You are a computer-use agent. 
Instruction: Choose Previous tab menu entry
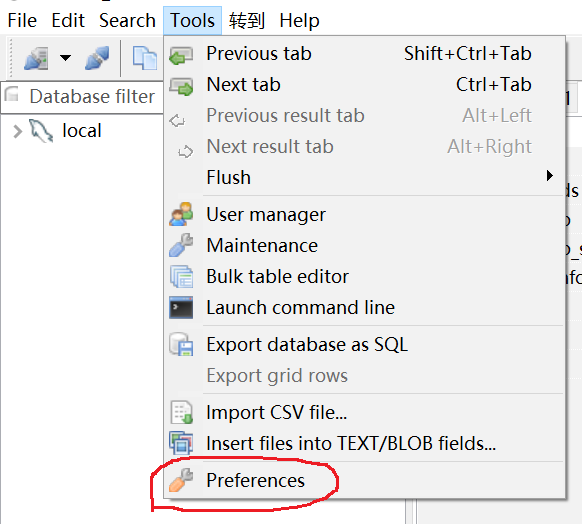pos(364,53)
